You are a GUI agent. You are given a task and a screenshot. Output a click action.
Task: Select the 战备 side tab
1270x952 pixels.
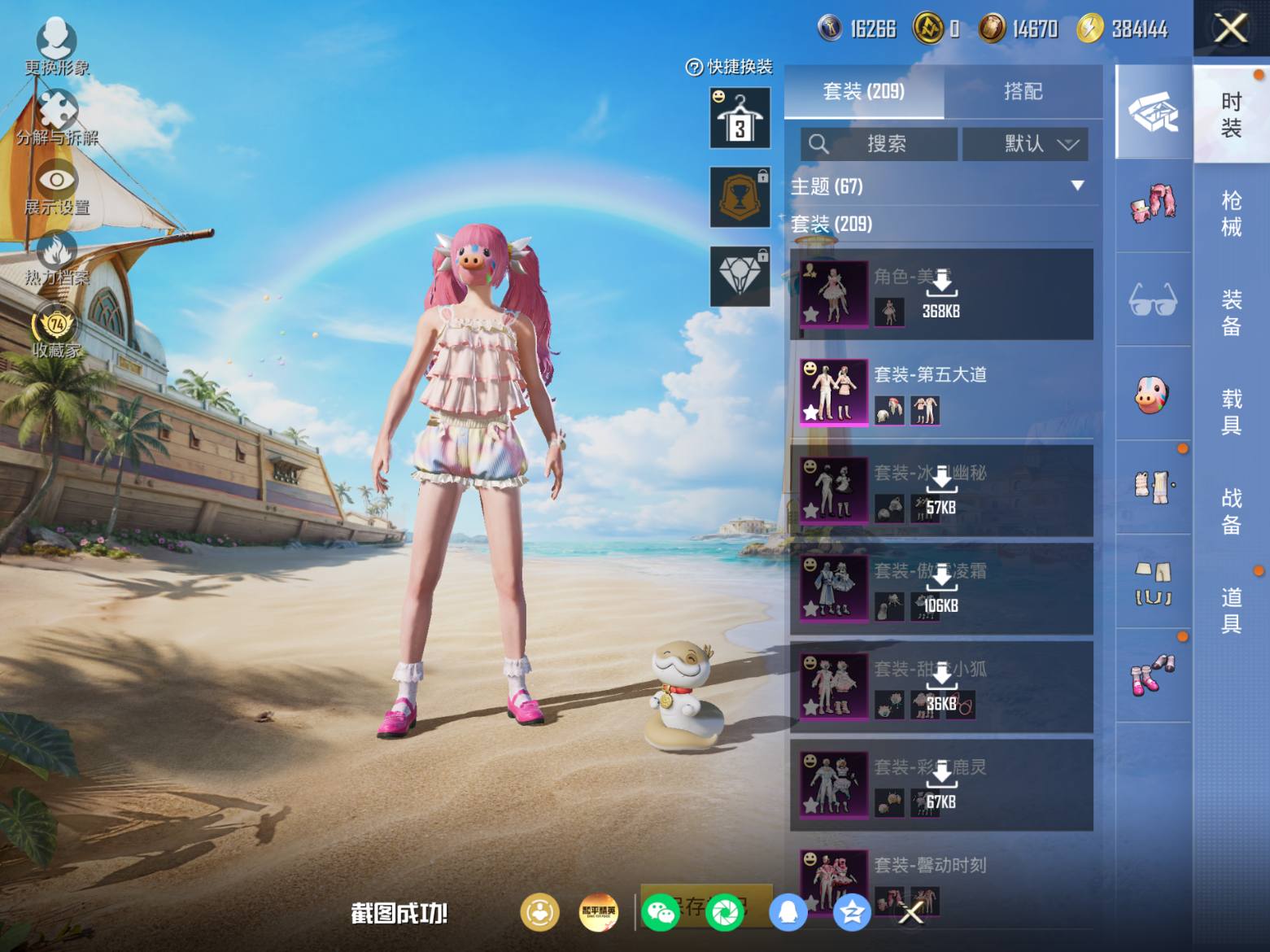pyautogui.click(x=1231, y=511)
